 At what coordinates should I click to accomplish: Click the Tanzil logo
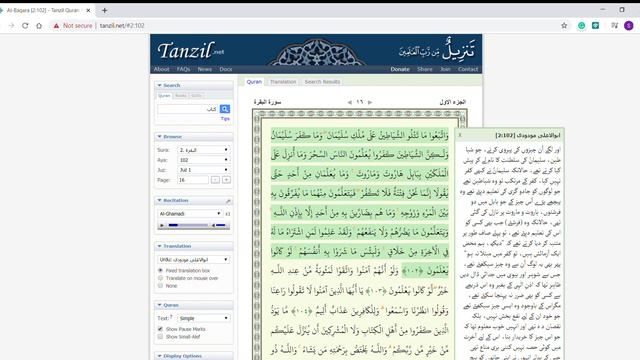click(x=190, y=51)
